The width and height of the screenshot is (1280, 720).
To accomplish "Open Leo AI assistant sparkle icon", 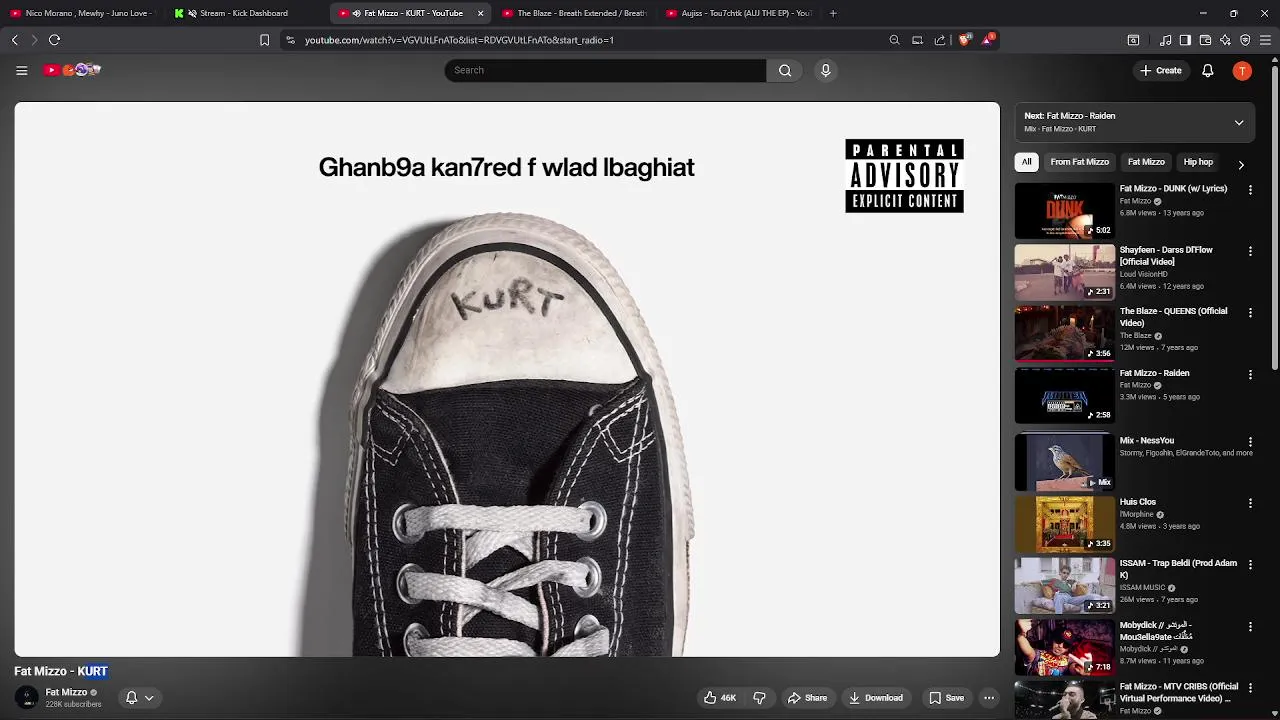I will pos(1225,40).
